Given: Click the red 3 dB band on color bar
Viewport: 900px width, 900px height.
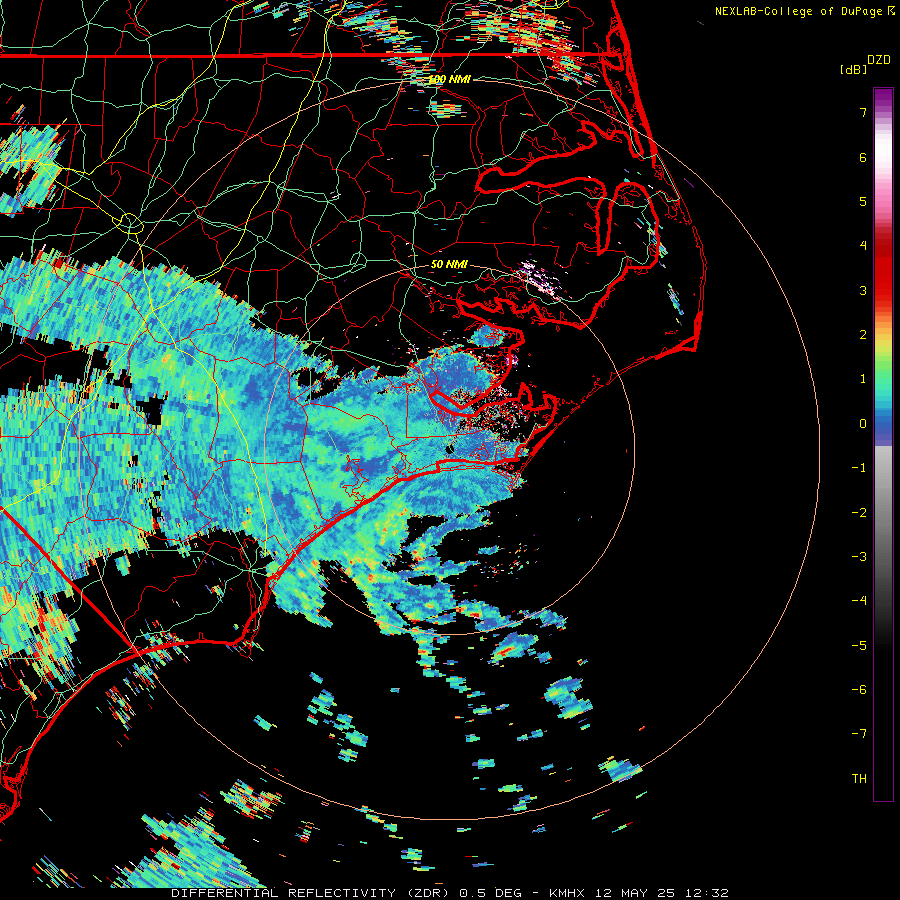Looking at the screenshot, I should (x=883, y=290).
